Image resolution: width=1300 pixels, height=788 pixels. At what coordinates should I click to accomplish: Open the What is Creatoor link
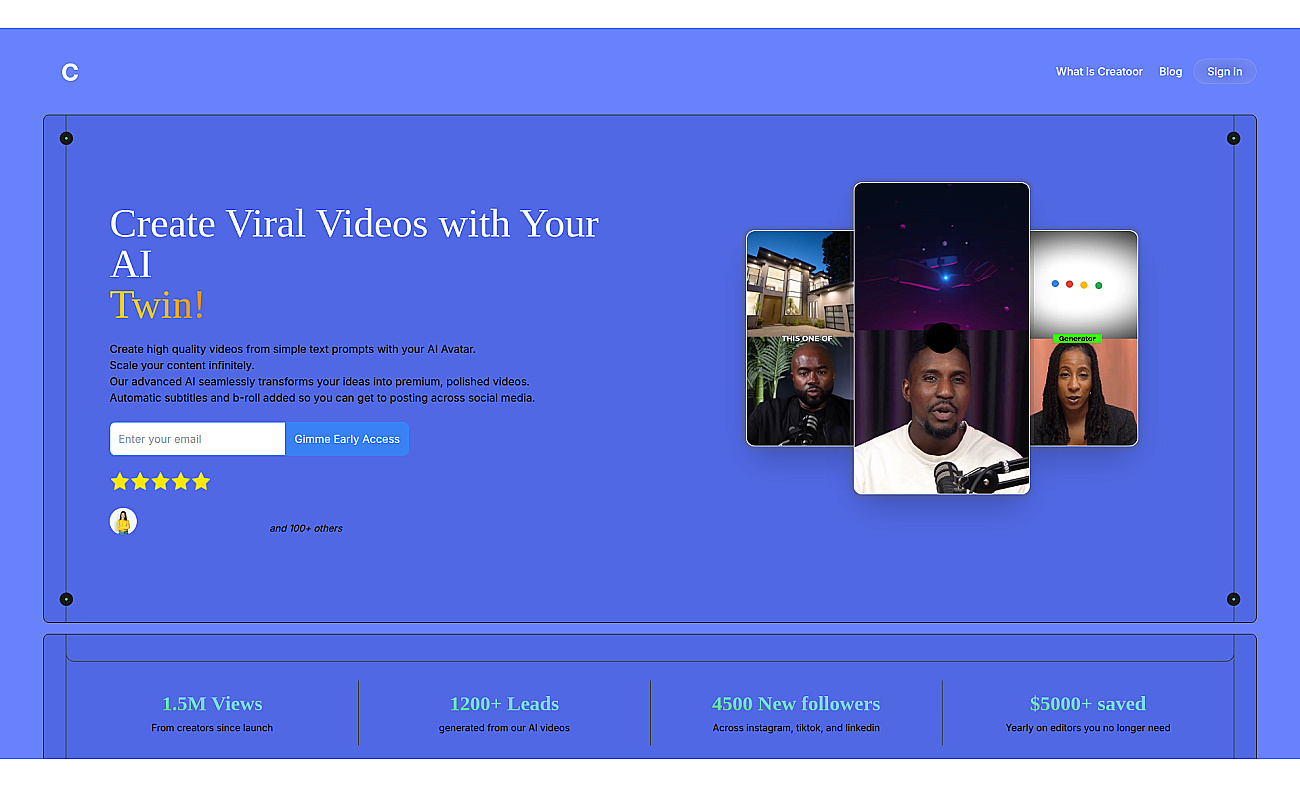tap(1099, 72)
